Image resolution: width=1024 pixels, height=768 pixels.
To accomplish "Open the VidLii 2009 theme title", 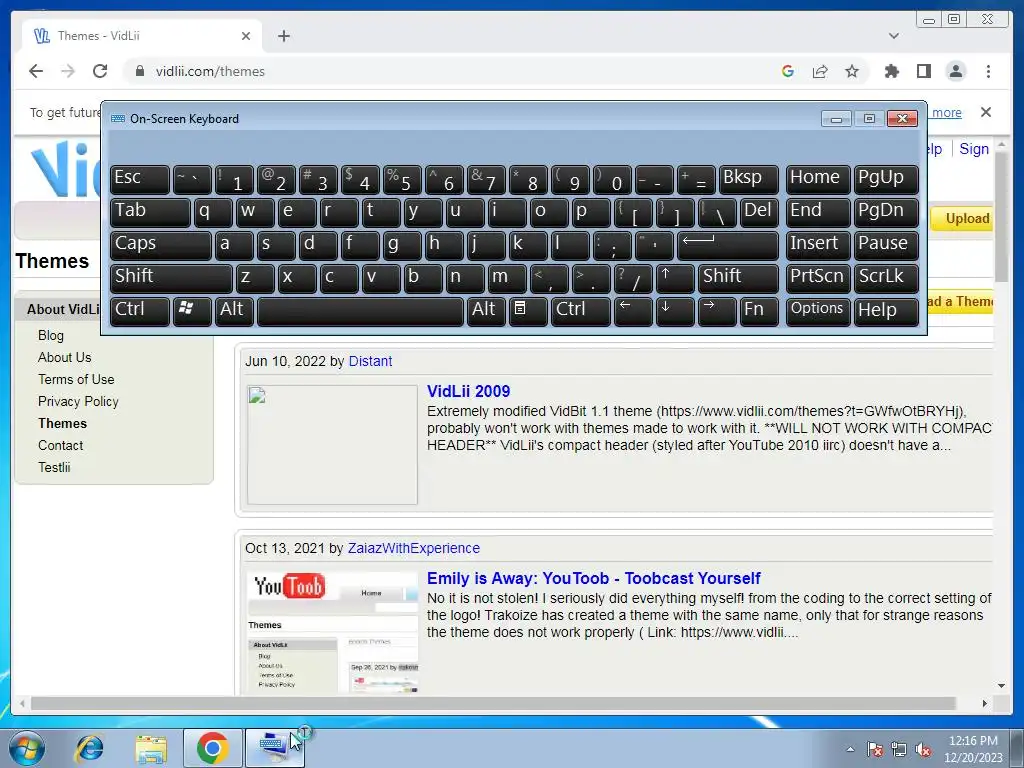I will (x=468, y=391).
